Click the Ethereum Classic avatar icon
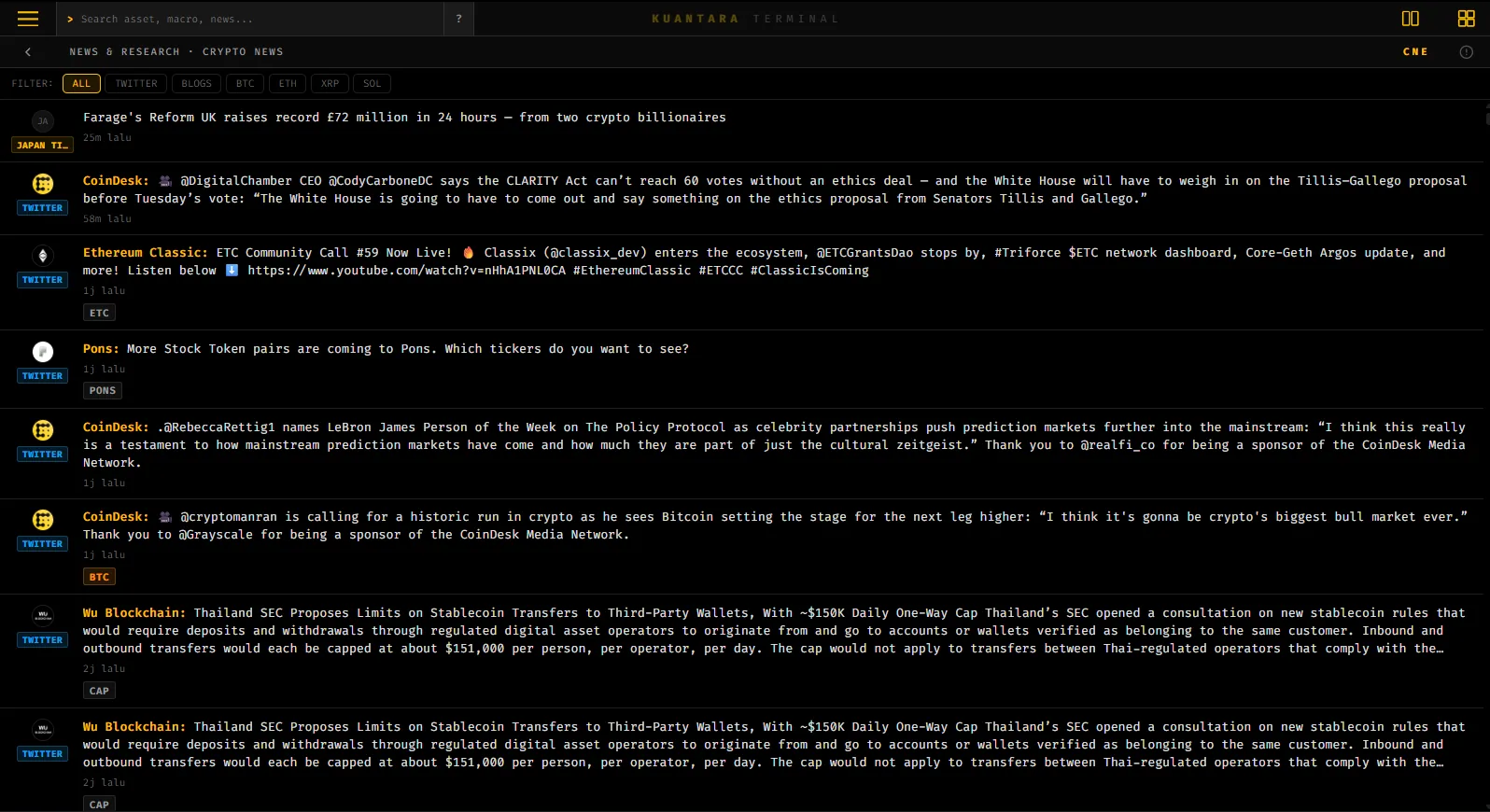This screenshot has width=1490, height=812. (x=43, y=256)
